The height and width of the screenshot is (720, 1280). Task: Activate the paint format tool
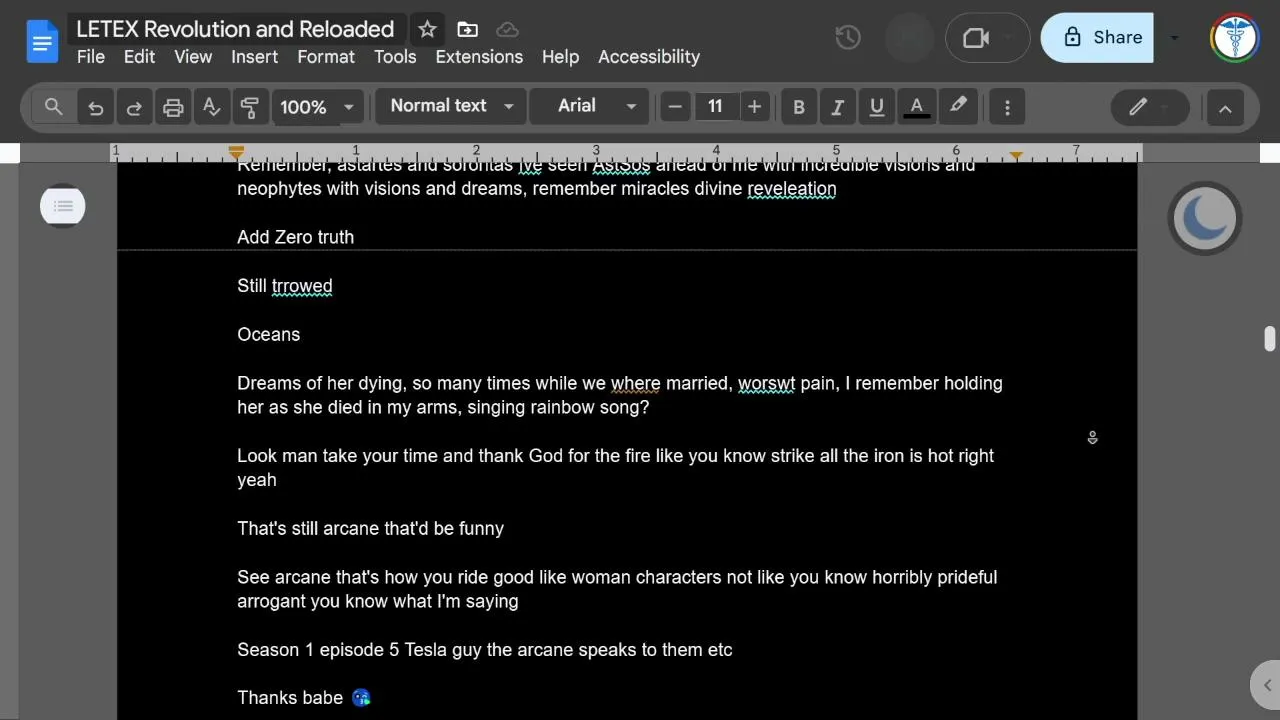(250, 107)
